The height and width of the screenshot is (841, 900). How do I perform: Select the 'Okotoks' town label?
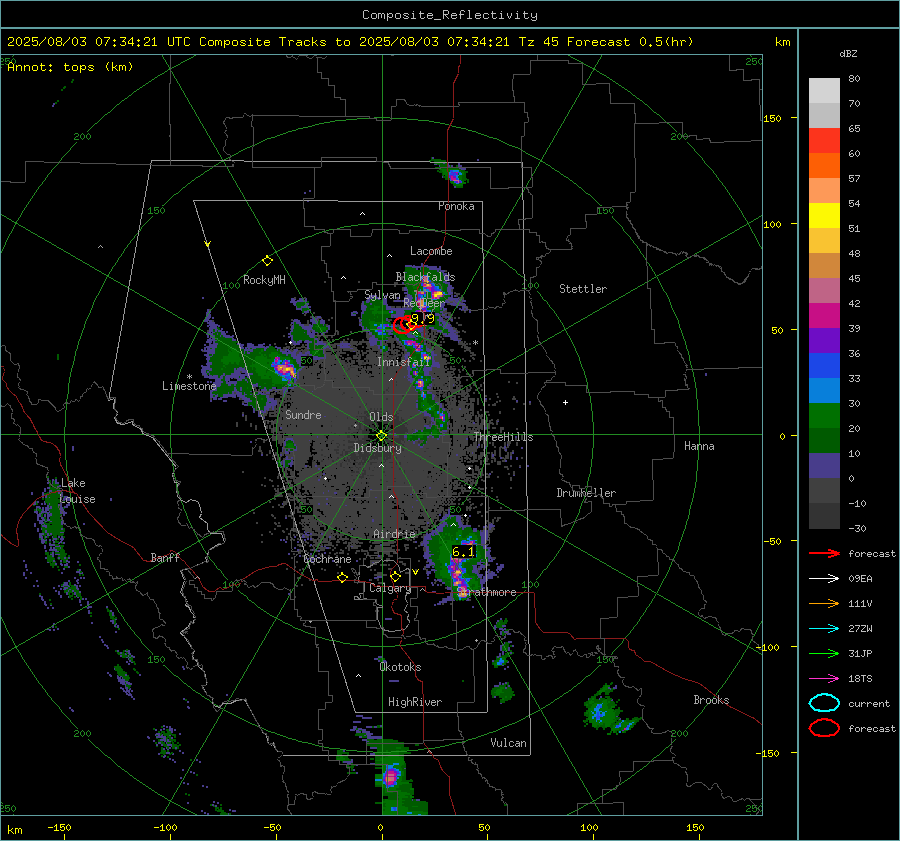[x=400, y=667]
